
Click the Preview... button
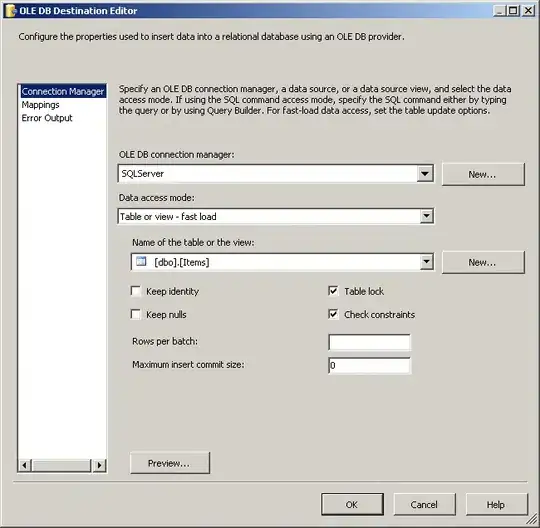[x=170, y=463]
